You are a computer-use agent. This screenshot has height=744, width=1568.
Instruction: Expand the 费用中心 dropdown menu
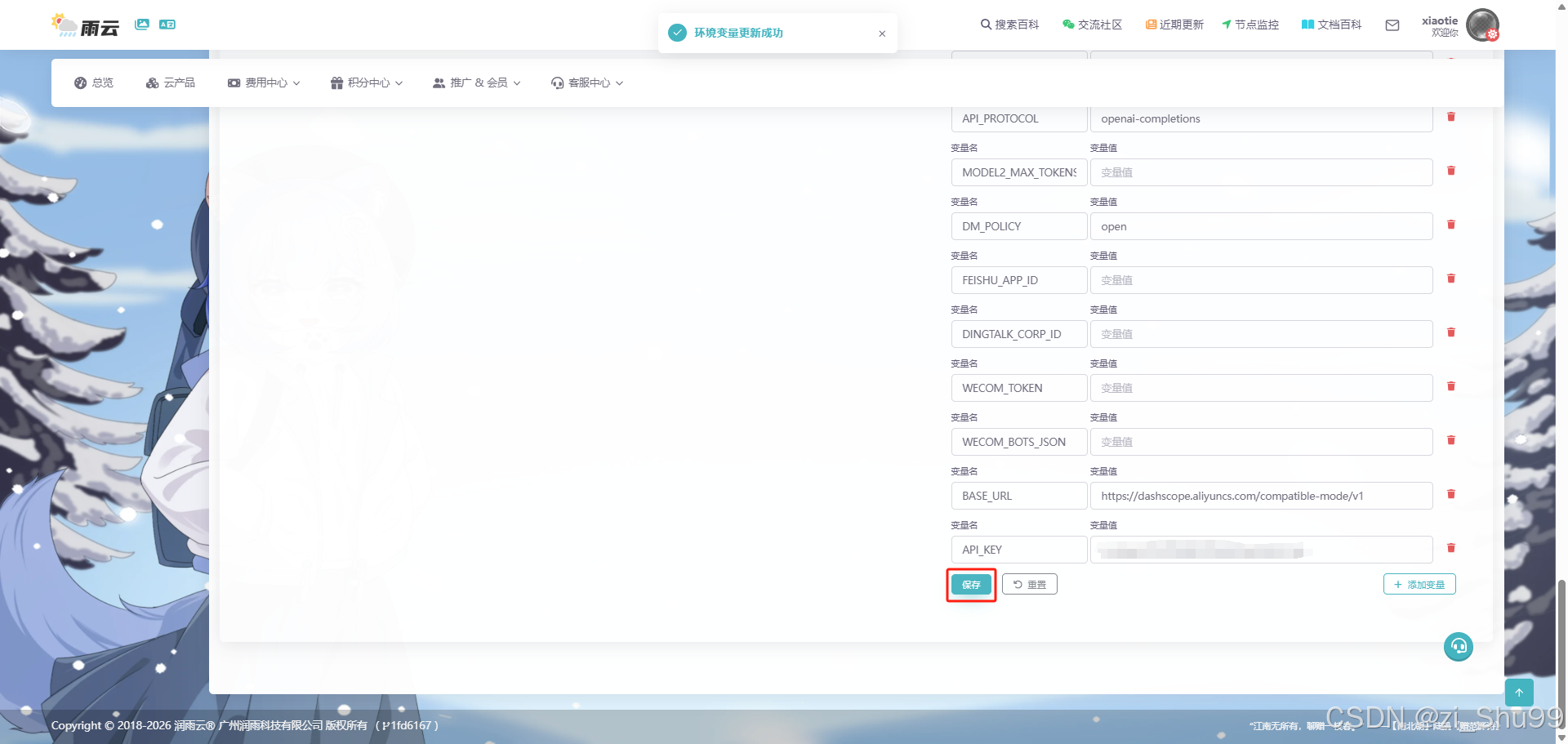point(263,82)
